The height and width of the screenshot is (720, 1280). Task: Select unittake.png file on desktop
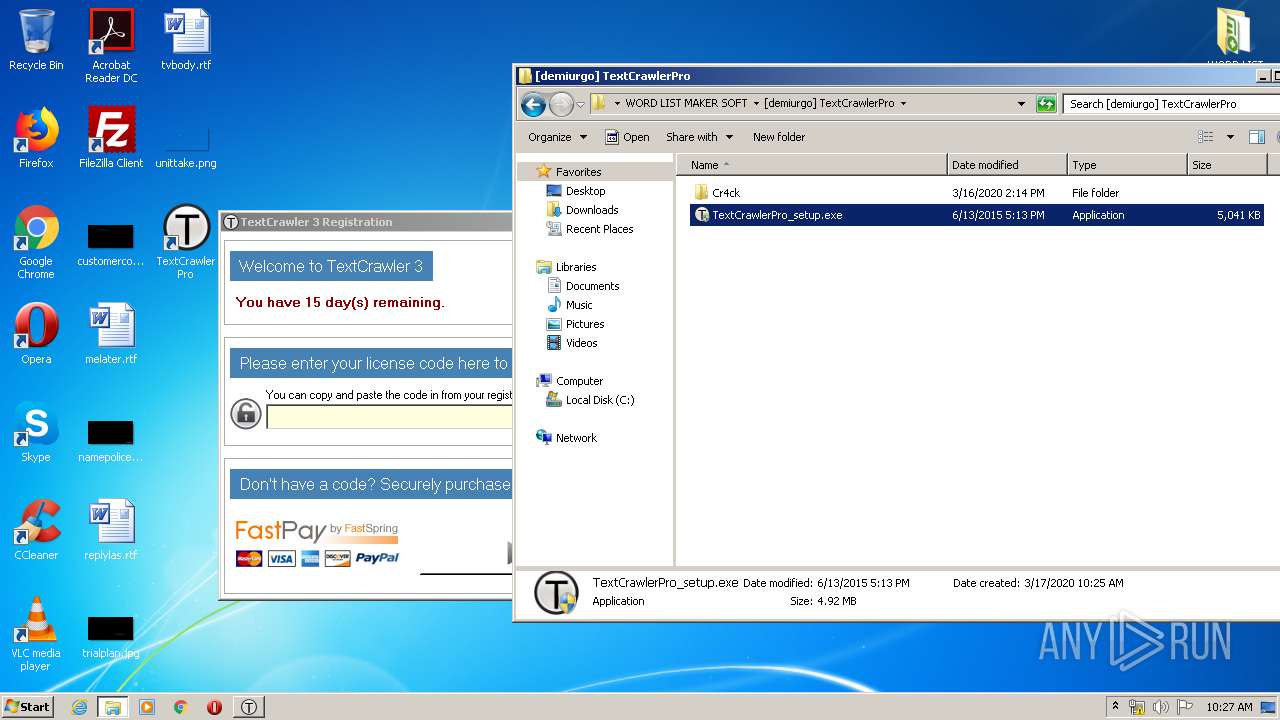click(186, 146)
